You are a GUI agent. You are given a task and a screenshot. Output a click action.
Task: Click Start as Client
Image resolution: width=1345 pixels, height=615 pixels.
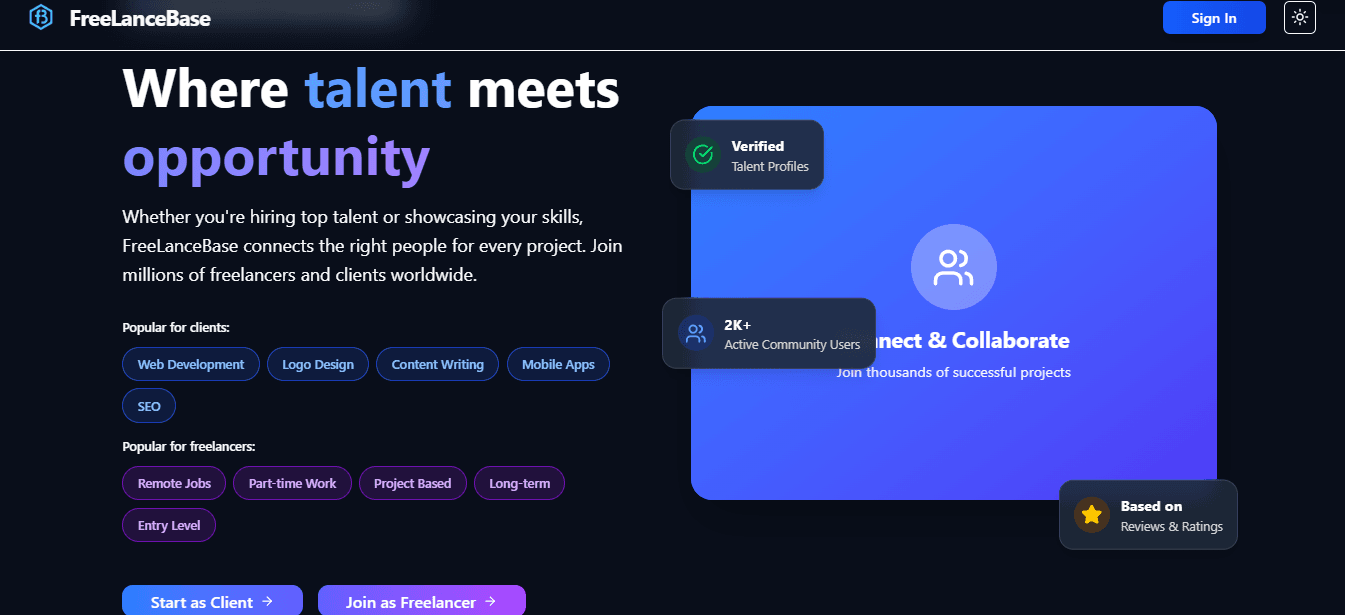[x=211, y=601]
